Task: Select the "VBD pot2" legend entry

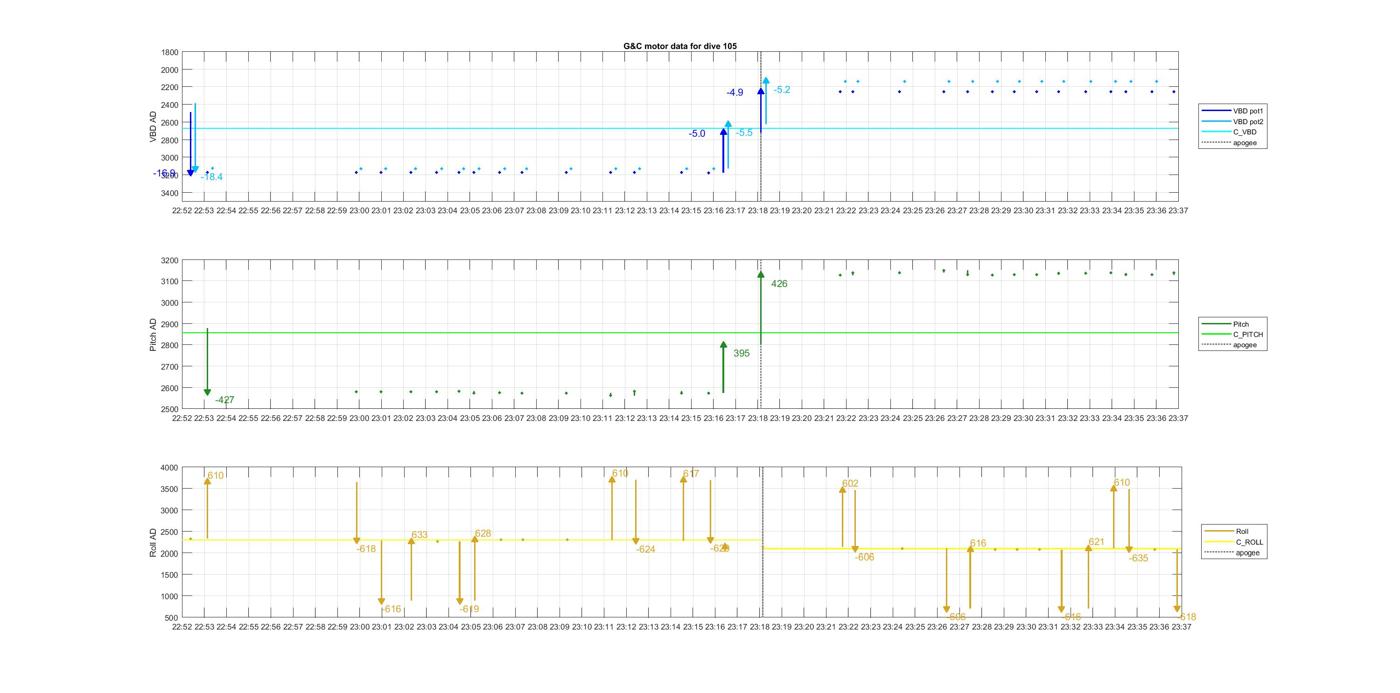Action: pos(1230,122)
